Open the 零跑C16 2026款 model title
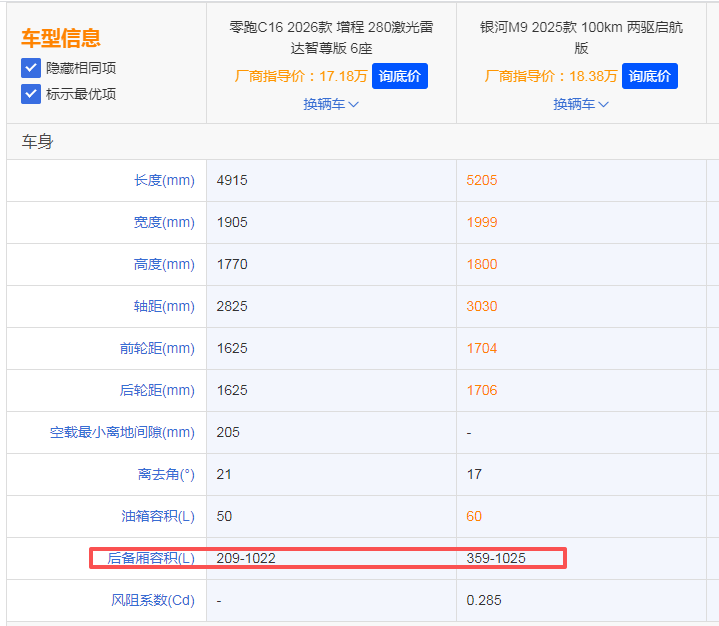The height and width of the screenshot is (626, 719). (x=331, y=37)
